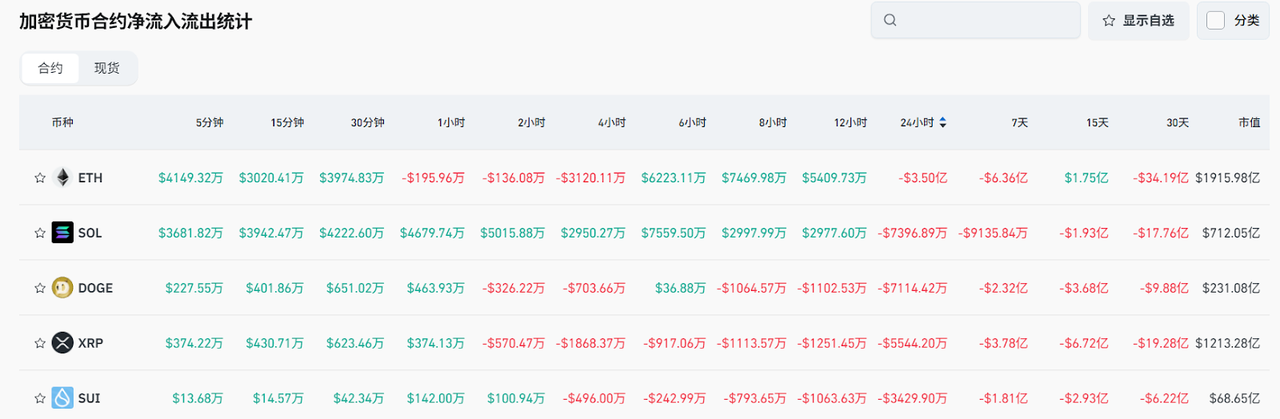Click the SOL coin logo

[63, 233]
